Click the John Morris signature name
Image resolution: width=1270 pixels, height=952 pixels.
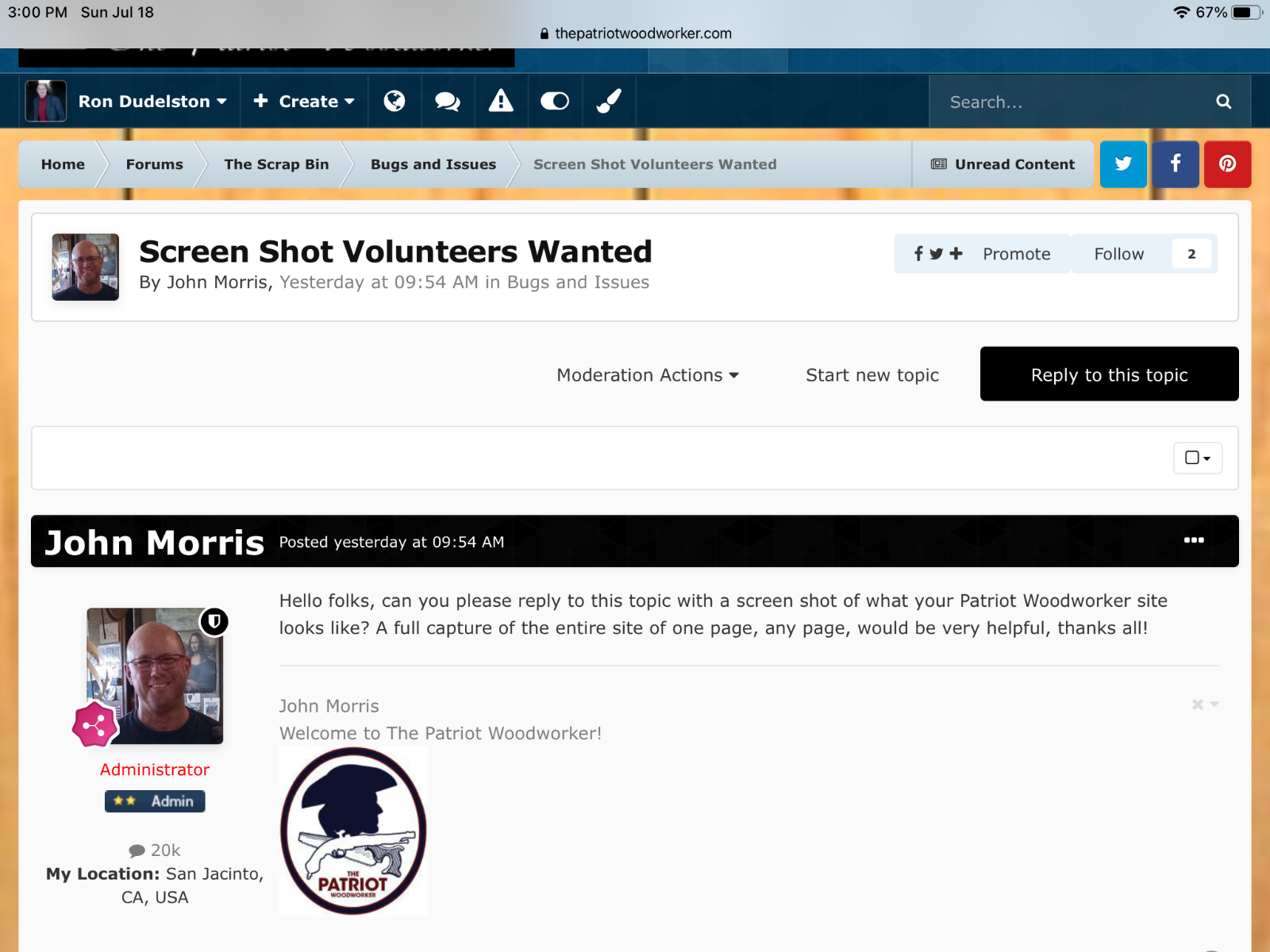(x=329, y=706)
